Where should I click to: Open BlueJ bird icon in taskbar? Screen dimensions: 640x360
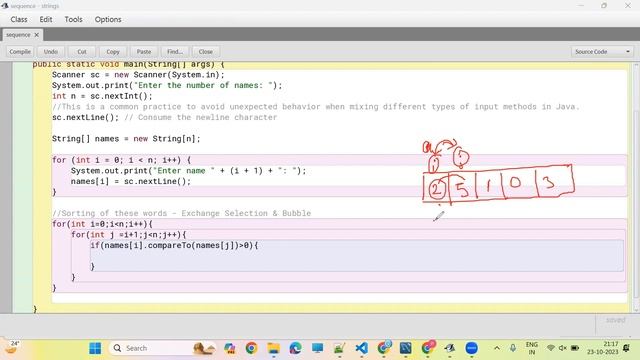coord(450,348)
